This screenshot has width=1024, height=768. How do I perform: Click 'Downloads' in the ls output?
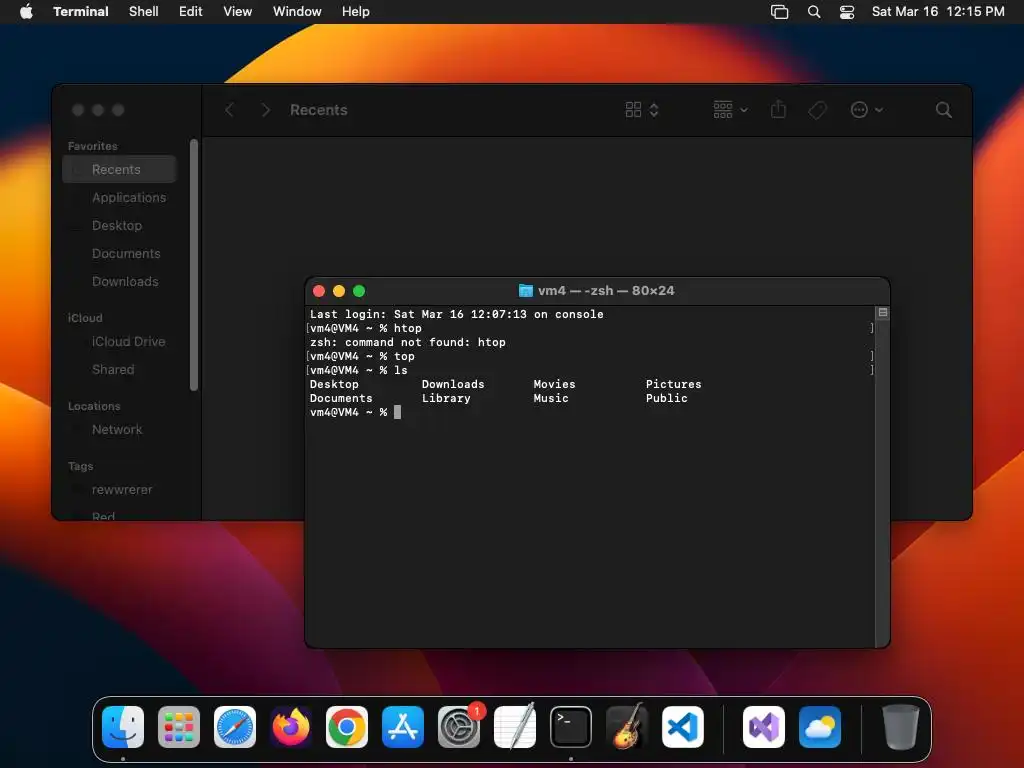(x=453, y=384)
